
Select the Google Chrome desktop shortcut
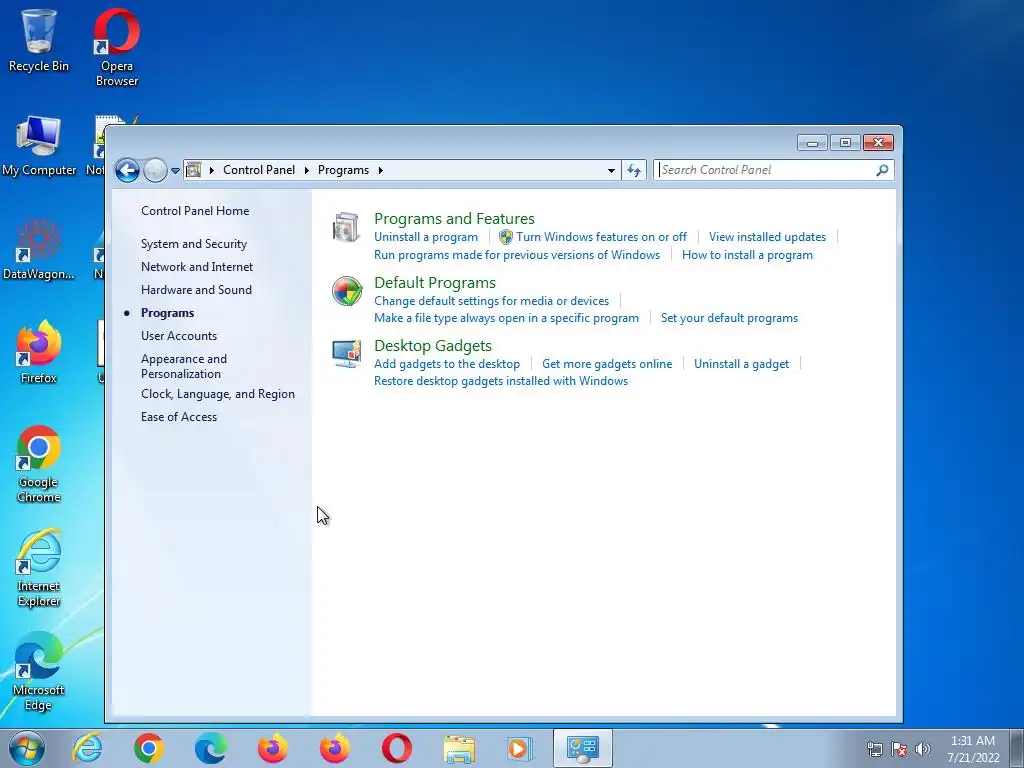(39, 464)
